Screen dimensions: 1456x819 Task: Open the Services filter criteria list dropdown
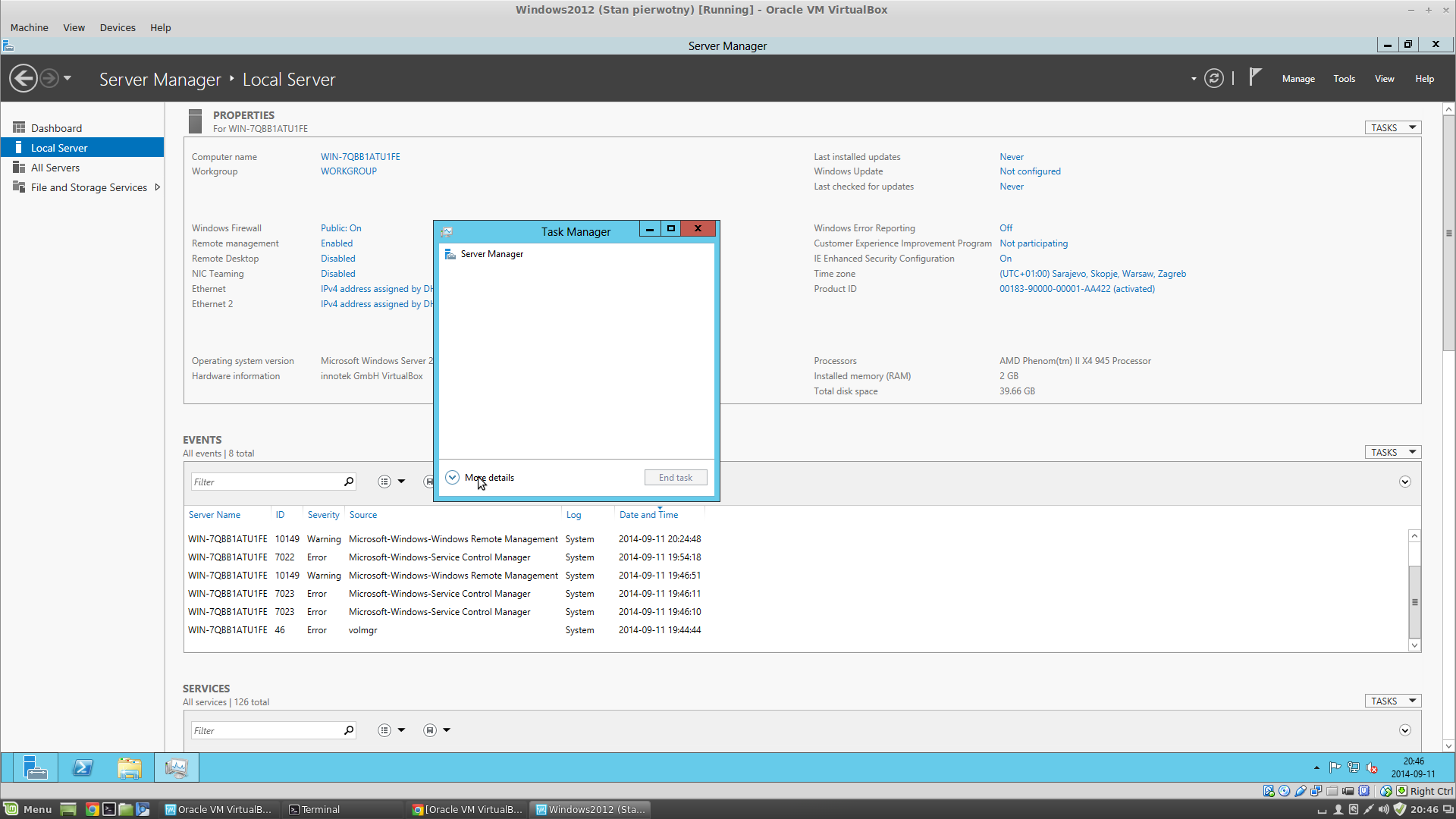tap(391, 730)
